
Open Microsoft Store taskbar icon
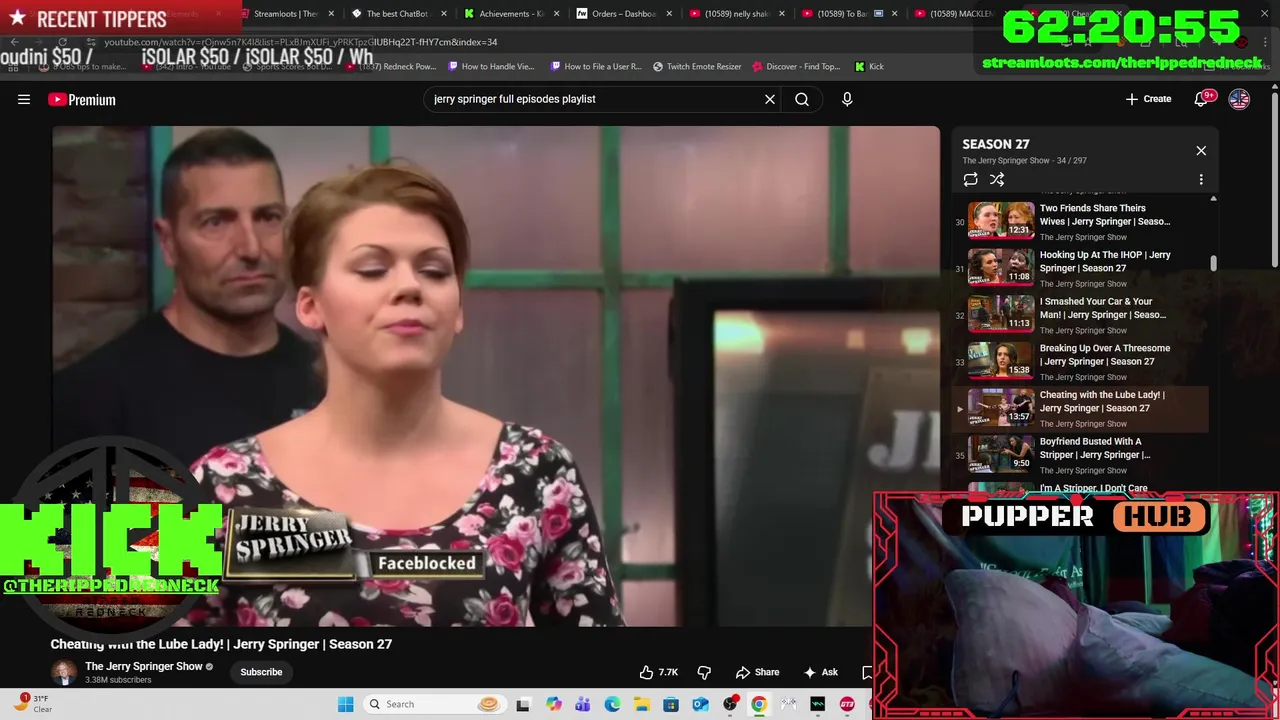(671, 704)
